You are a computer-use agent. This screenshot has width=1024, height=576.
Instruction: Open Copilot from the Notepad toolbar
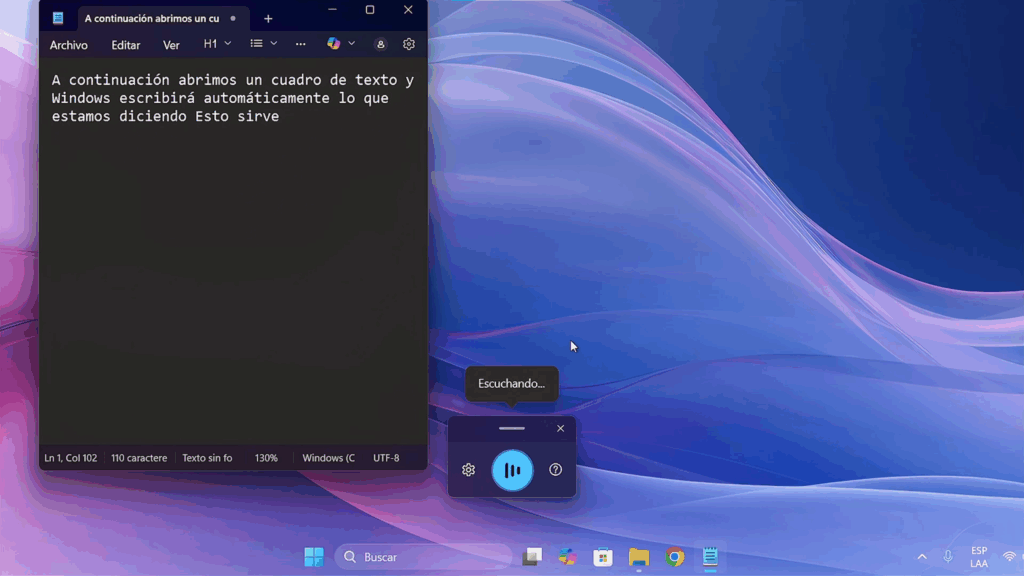(334, 44)
